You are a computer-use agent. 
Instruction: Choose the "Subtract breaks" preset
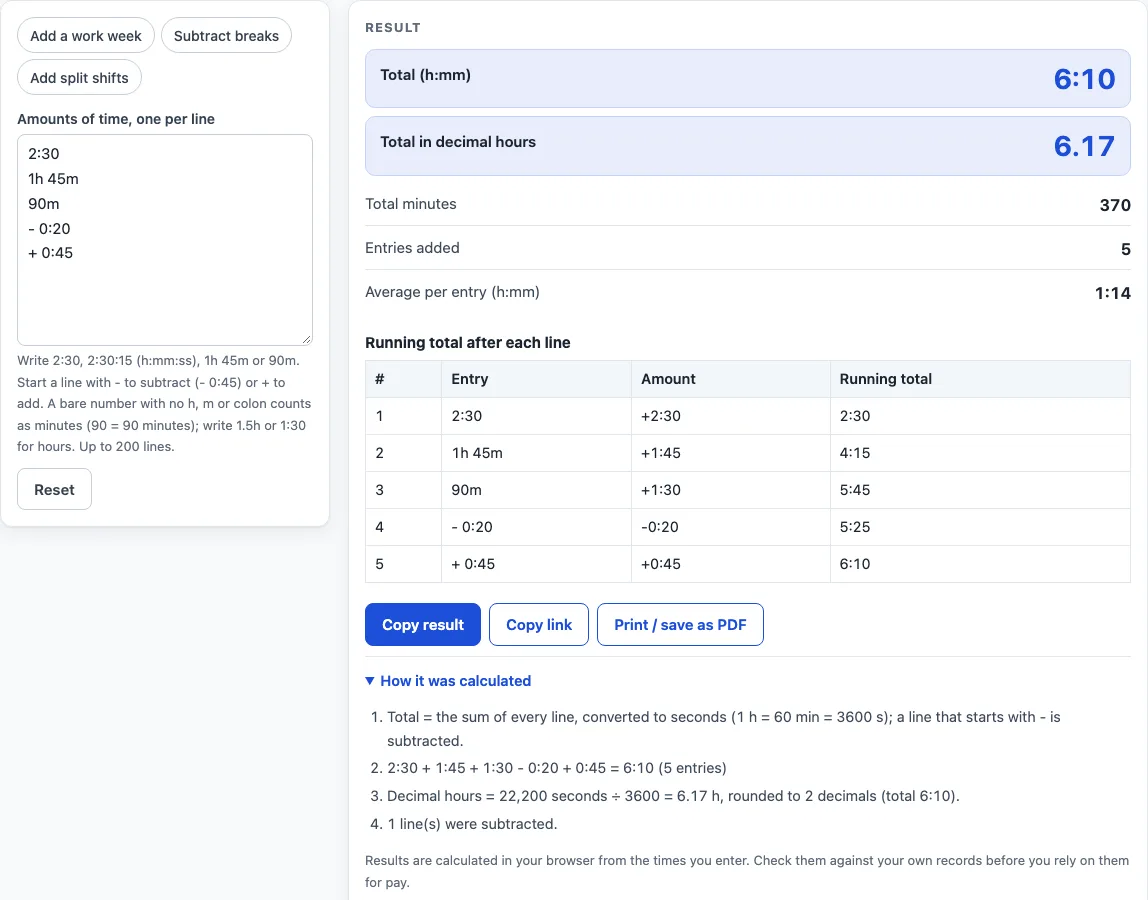226,36
